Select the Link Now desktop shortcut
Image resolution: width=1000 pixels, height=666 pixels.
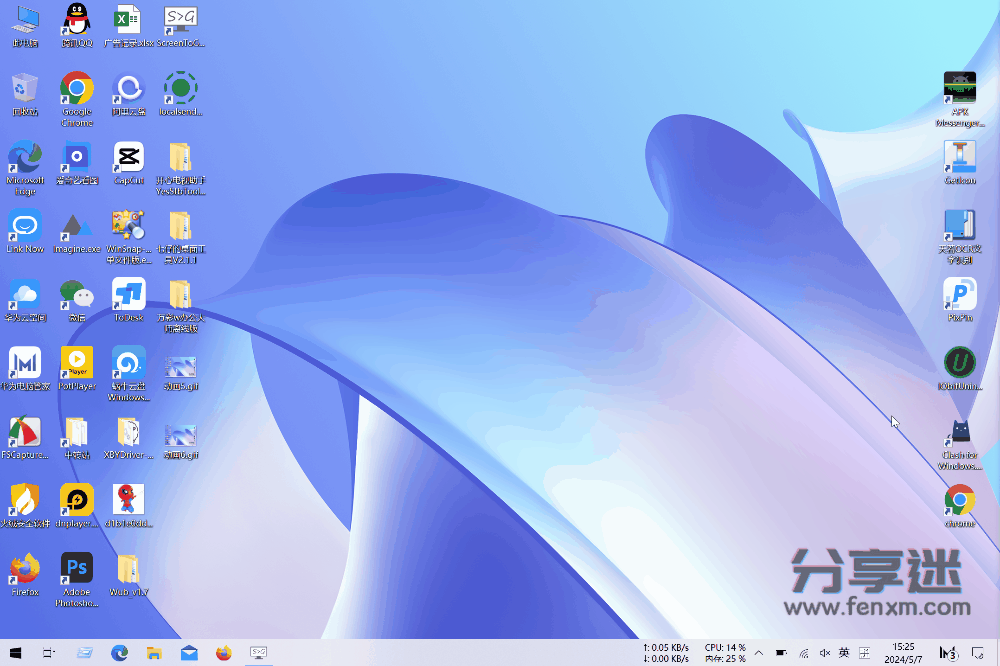coord(25,225)
